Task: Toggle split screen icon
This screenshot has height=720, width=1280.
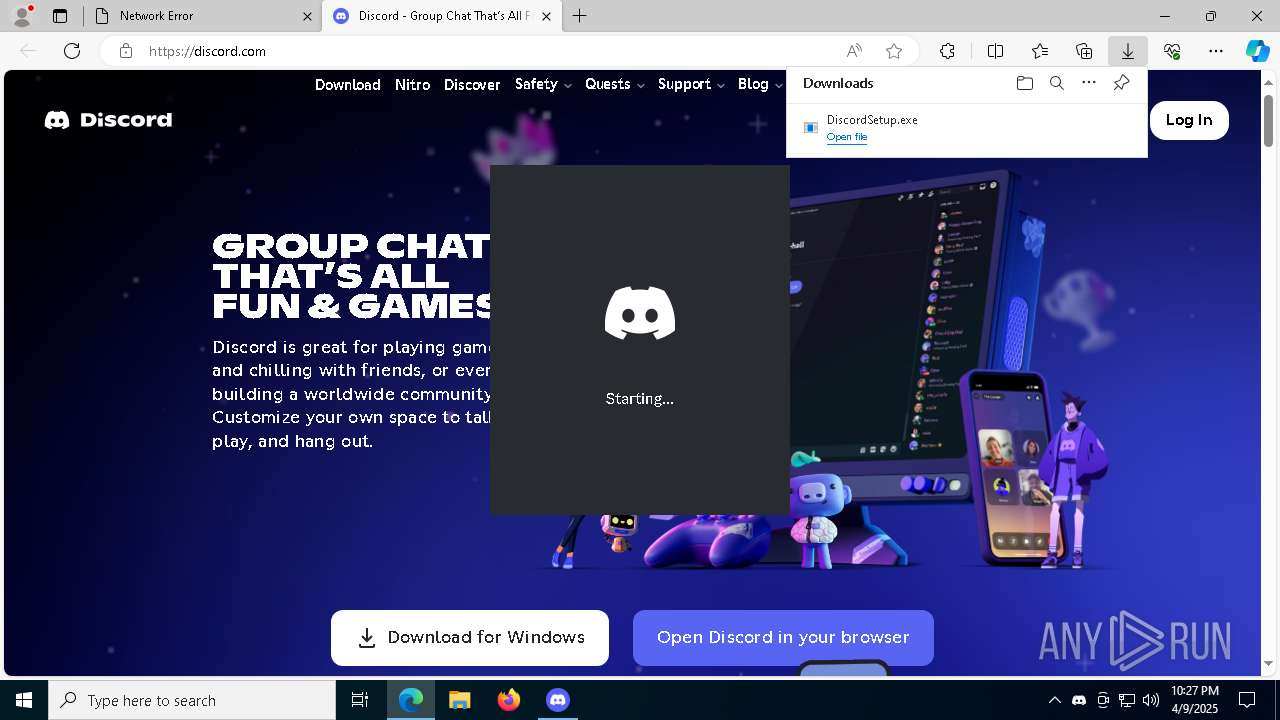Action: (996, 51)
